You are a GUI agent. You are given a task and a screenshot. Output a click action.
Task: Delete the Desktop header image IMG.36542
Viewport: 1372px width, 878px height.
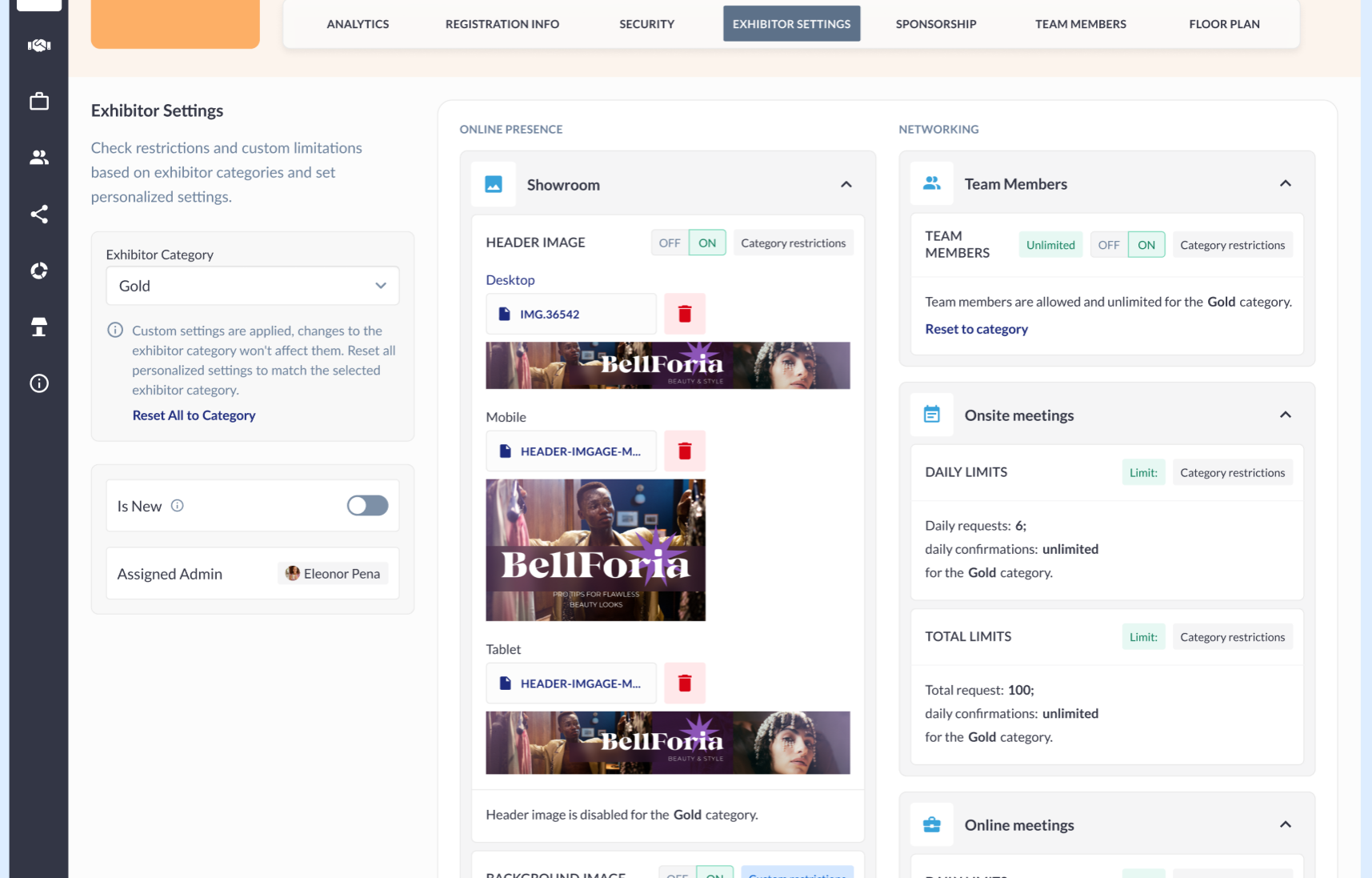[685, 314]
